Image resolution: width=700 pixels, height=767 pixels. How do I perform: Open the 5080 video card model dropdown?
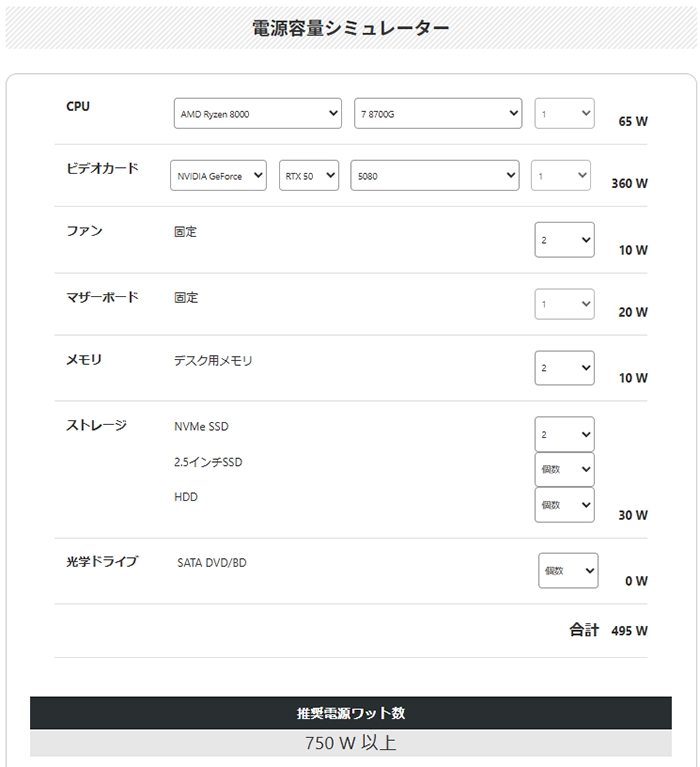[x=434, y=176]
